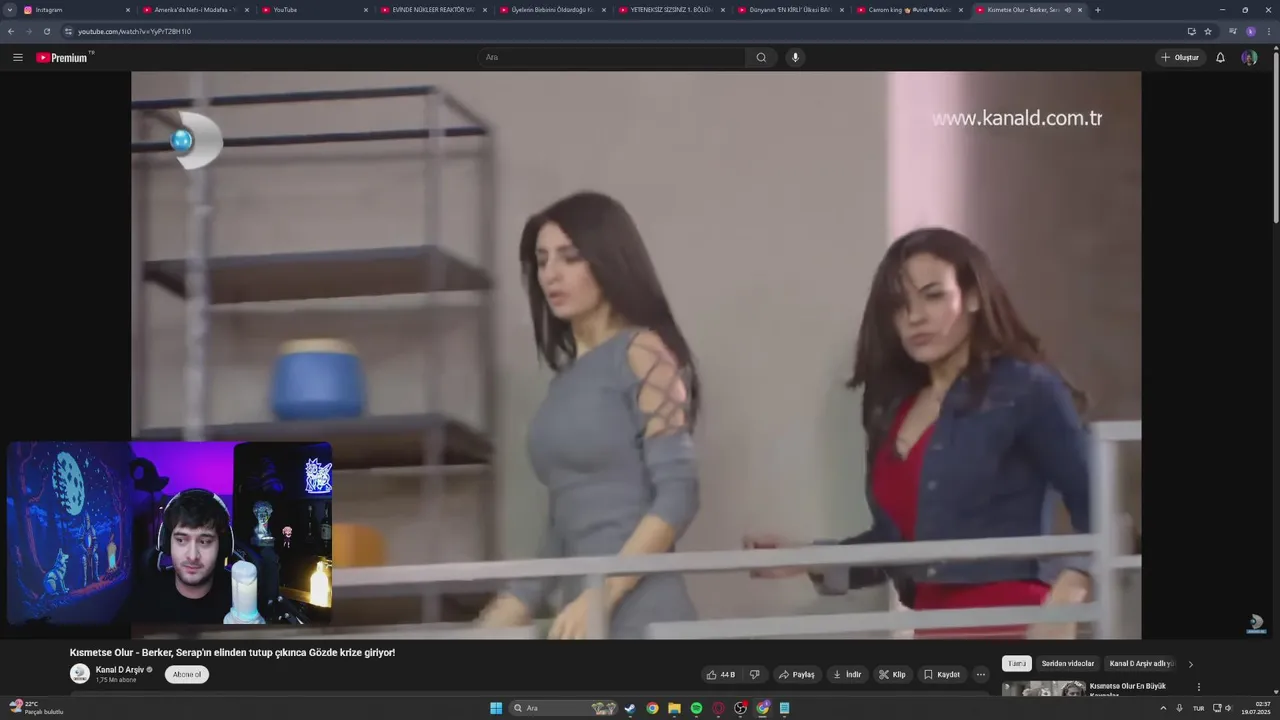The height and width of the screenshot is (720, 1280).
Task: Switch to the Carrom king tab
Action: tap(909, 10)
